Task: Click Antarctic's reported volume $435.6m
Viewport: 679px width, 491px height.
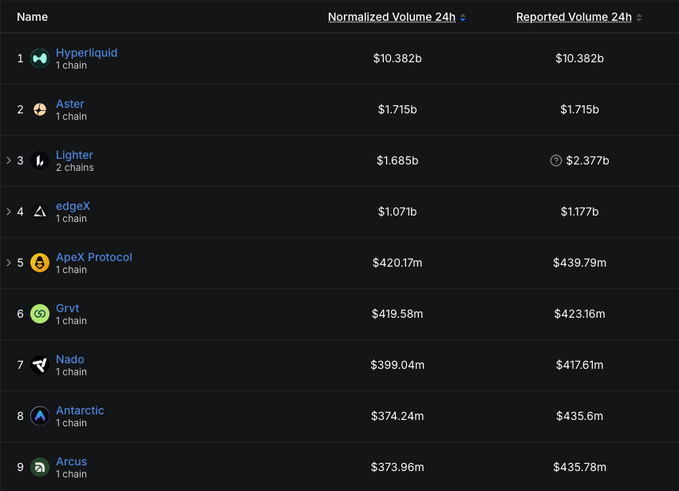Action: [x=579, y=416]
